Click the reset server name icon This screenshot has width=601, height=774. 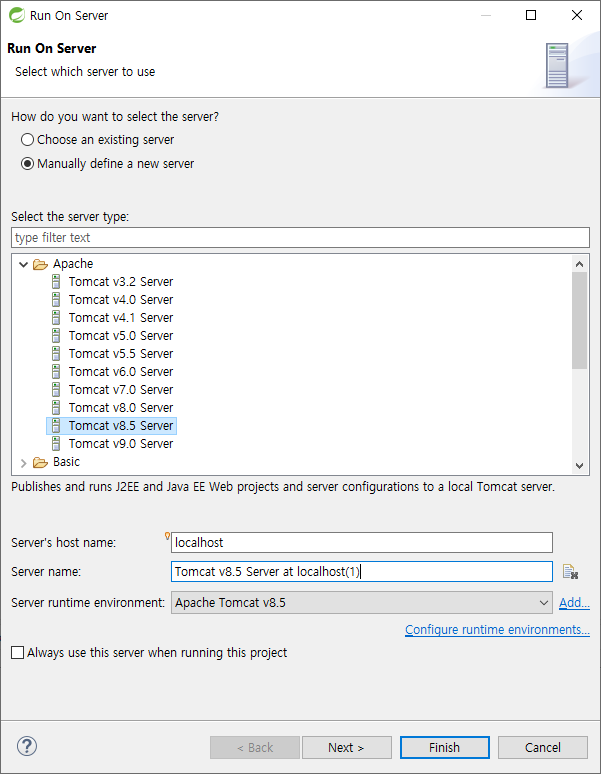(x=571, y=572)
